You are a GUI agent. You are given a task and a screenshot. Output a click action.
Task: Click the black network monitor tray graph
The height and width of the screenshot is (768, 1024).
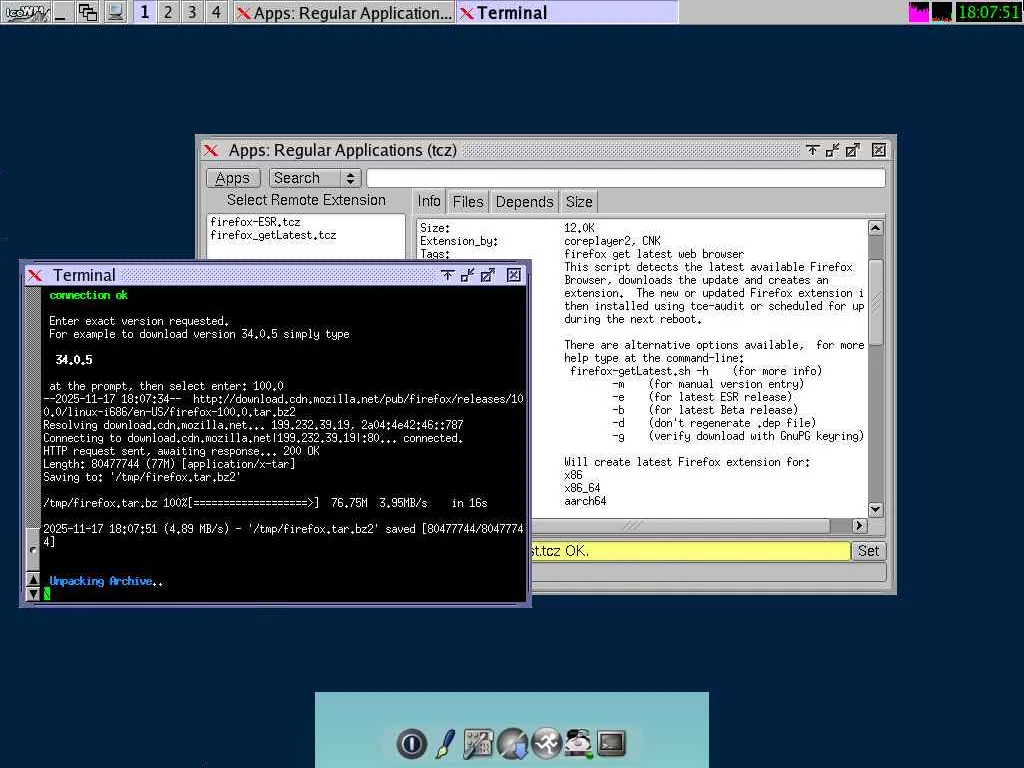pos(942,12)
